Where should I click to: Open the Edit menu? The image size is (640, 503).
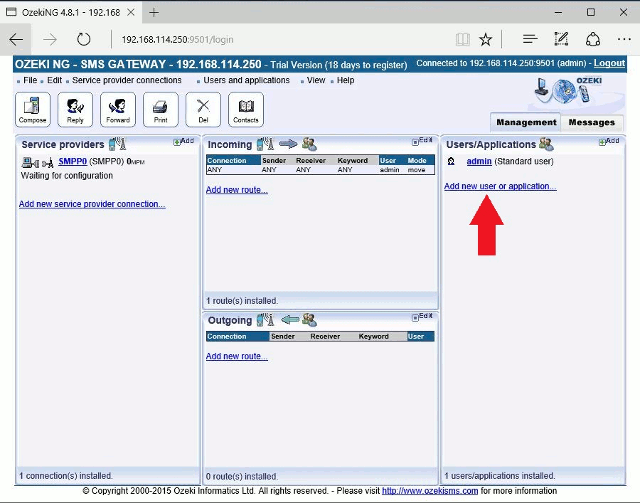point(54,80)
